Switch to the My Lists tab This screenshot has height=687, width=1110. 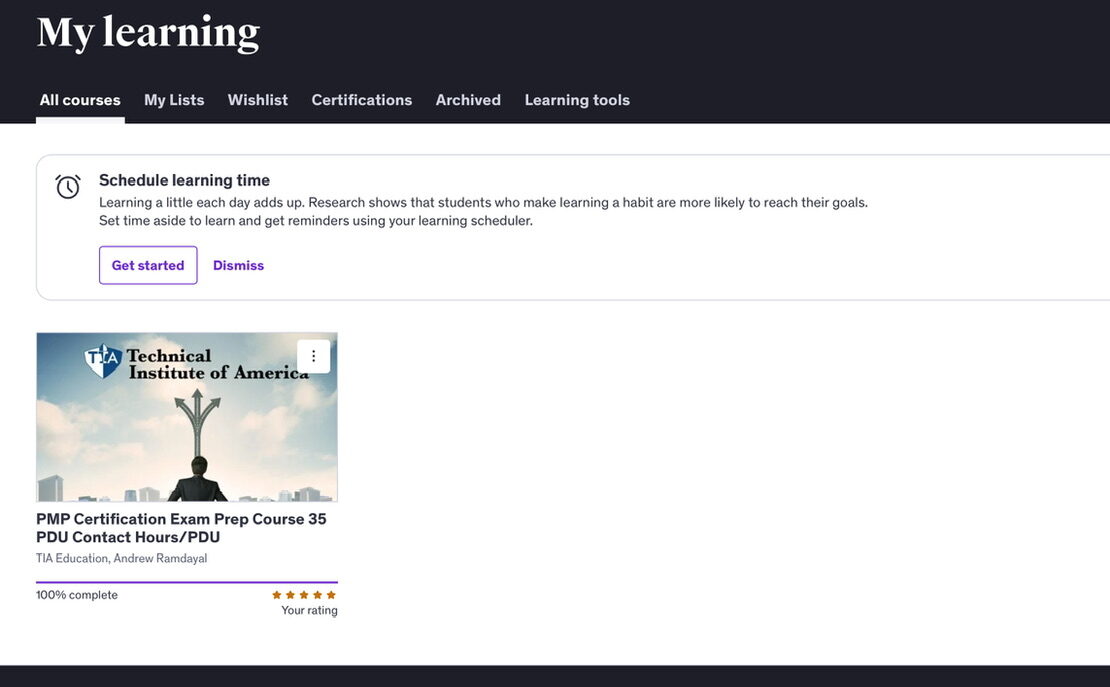(x=174, y=100)
